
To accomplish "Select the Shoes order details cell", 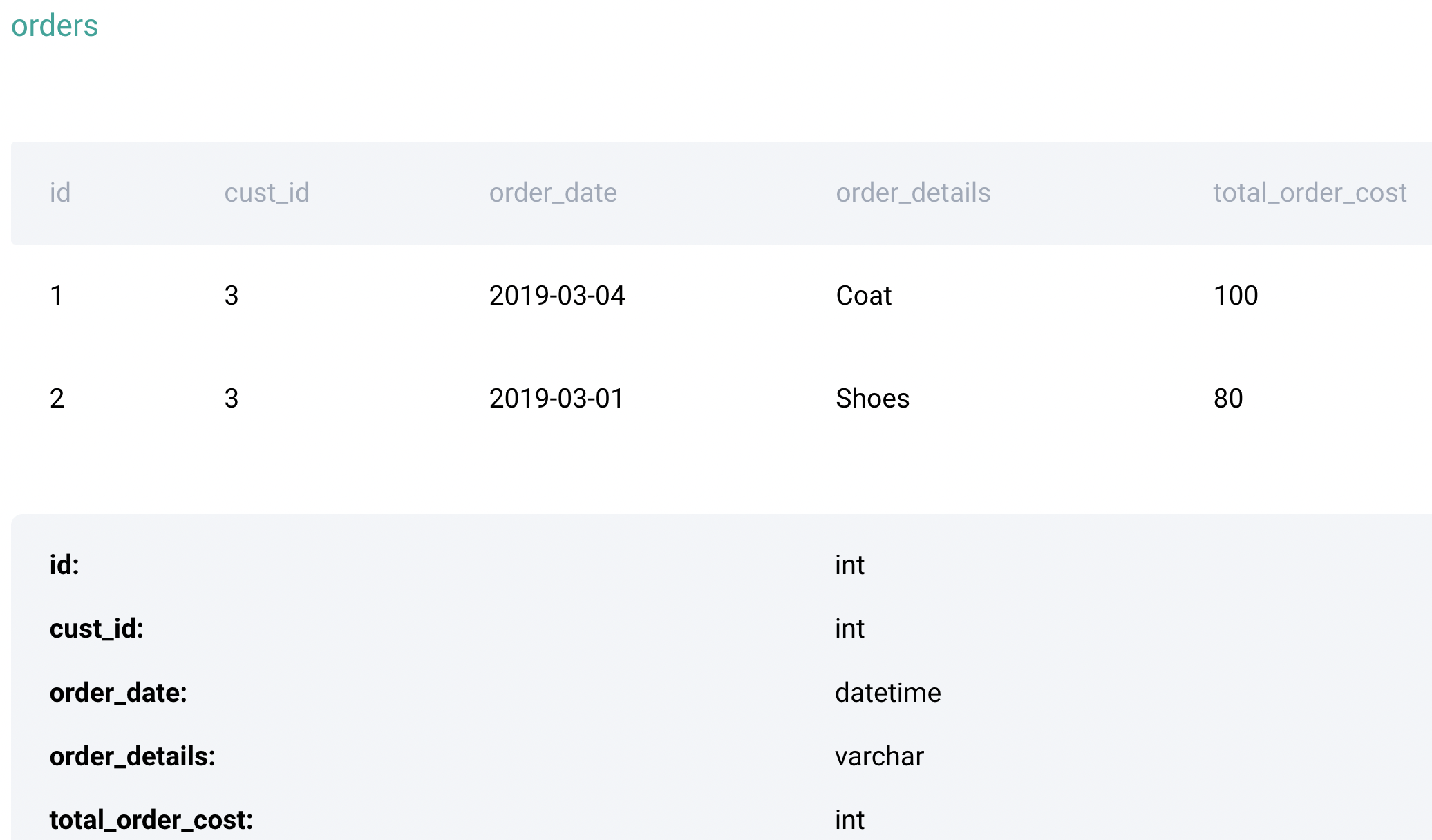I will point(873,399).
